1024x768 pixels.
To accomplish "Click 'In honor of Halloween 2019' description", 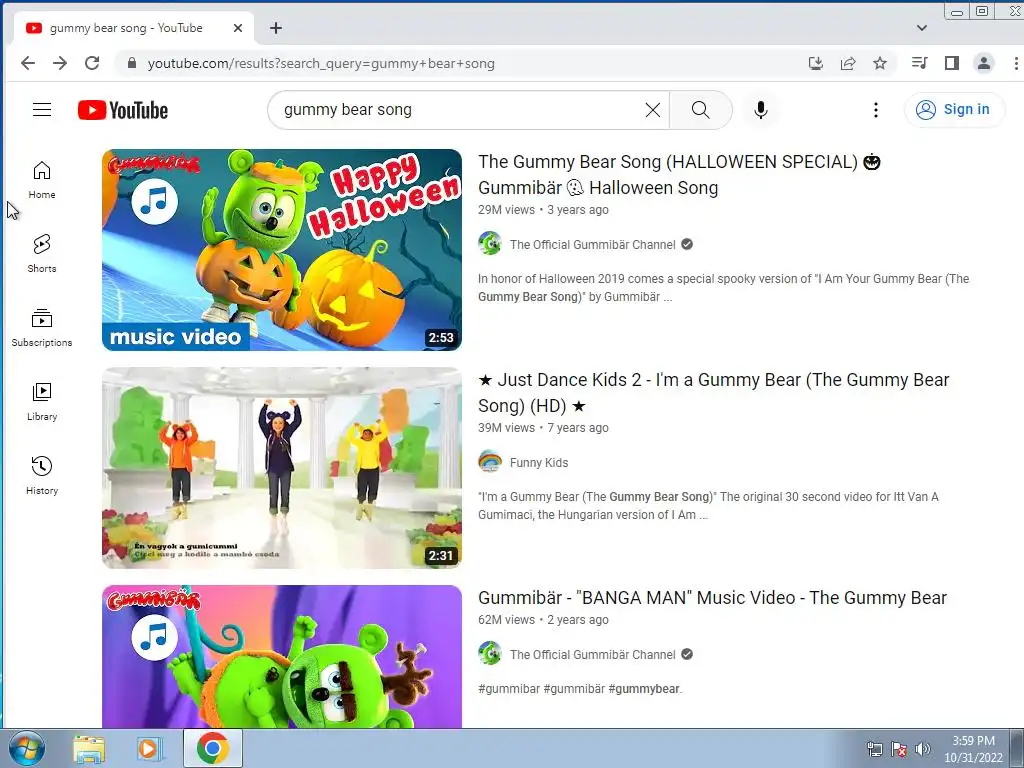I will click(x=724, y=287).
